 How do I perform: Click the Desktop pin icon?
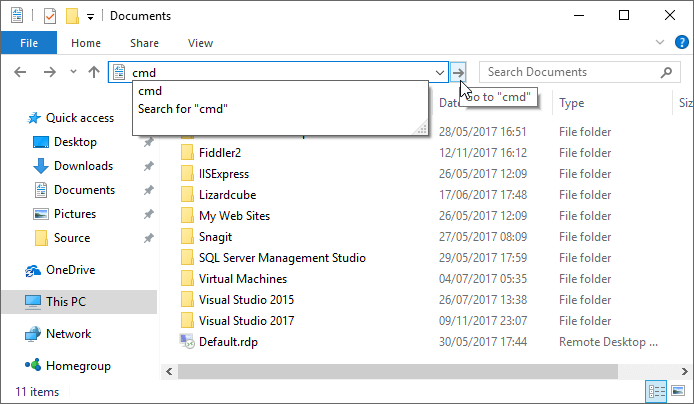coord(148,142)
